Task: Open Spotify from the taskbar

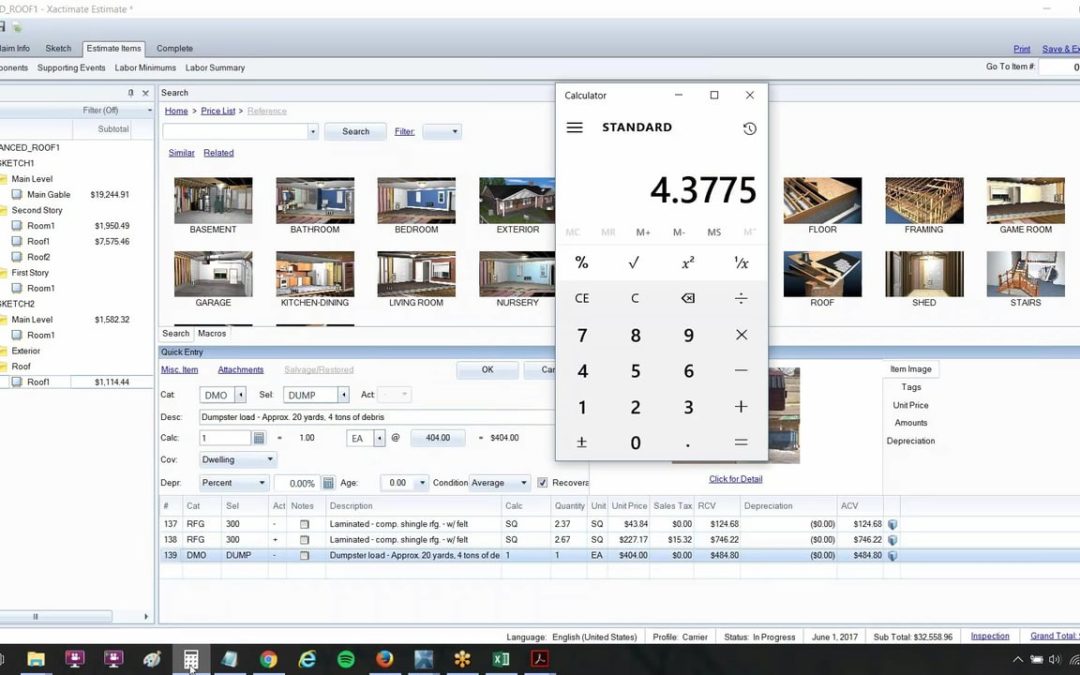Action: (346, 659)
